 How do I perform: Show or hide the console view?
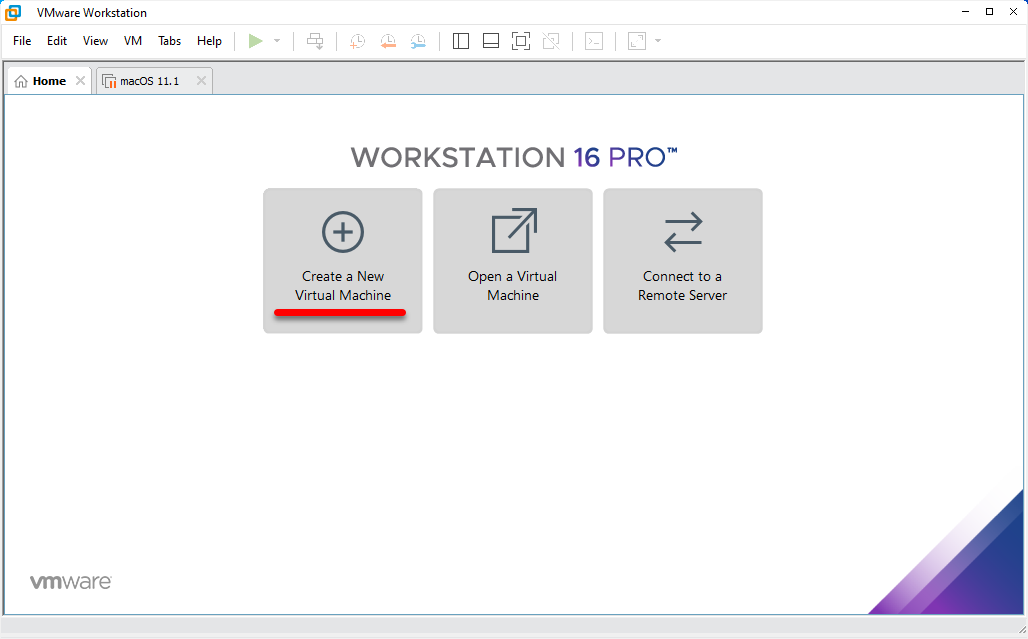tap(594, 41)
